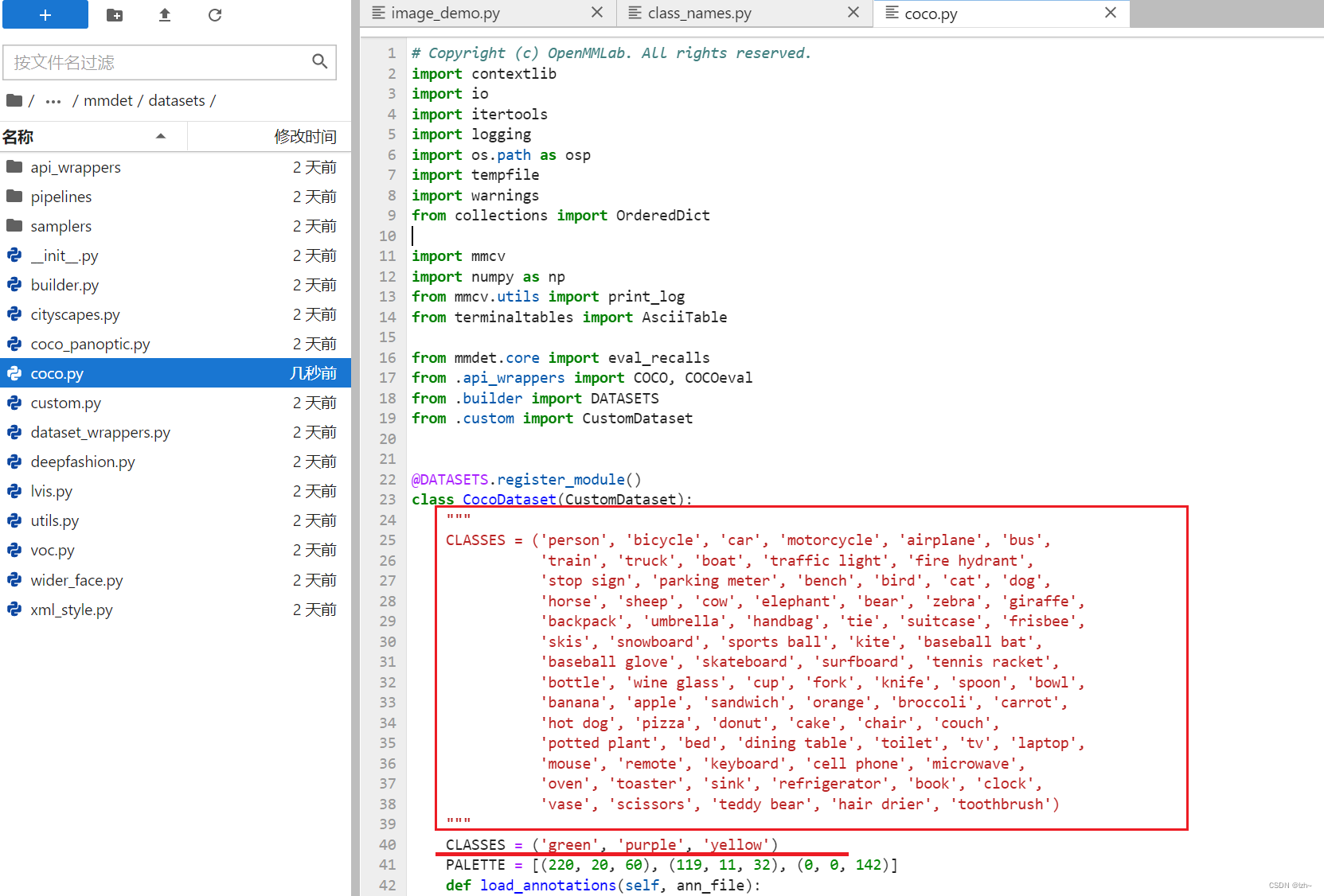Image resolution: width=1324 pixels, height=896 pixels.
Task: Select the voc.py file
Action: click(x=175, y=550)
